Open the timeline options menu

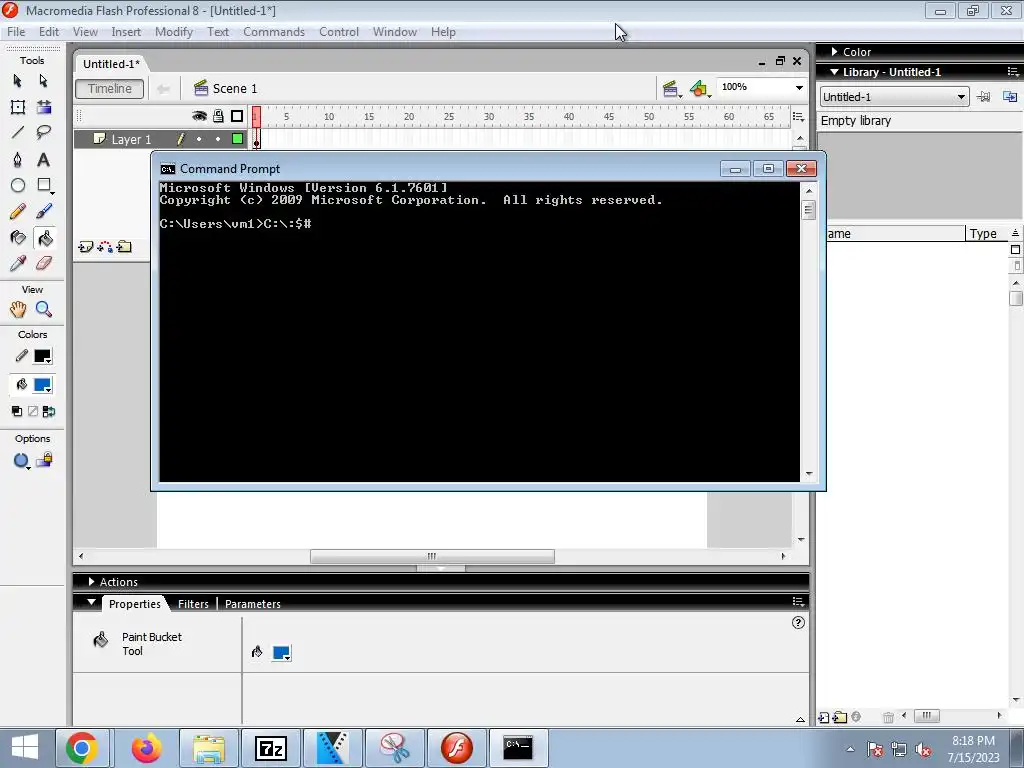point(798,116)
